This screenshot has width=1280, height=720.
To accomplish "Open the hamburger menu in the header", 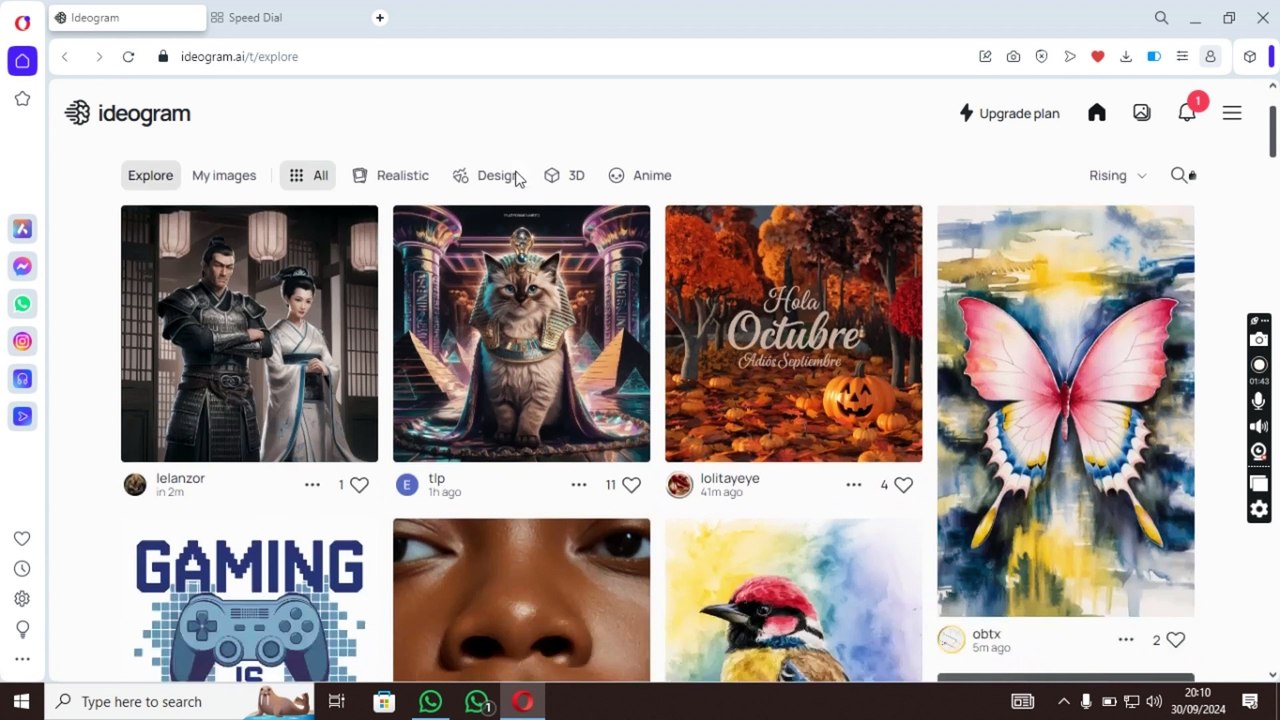I will (x=1232, y=113).
